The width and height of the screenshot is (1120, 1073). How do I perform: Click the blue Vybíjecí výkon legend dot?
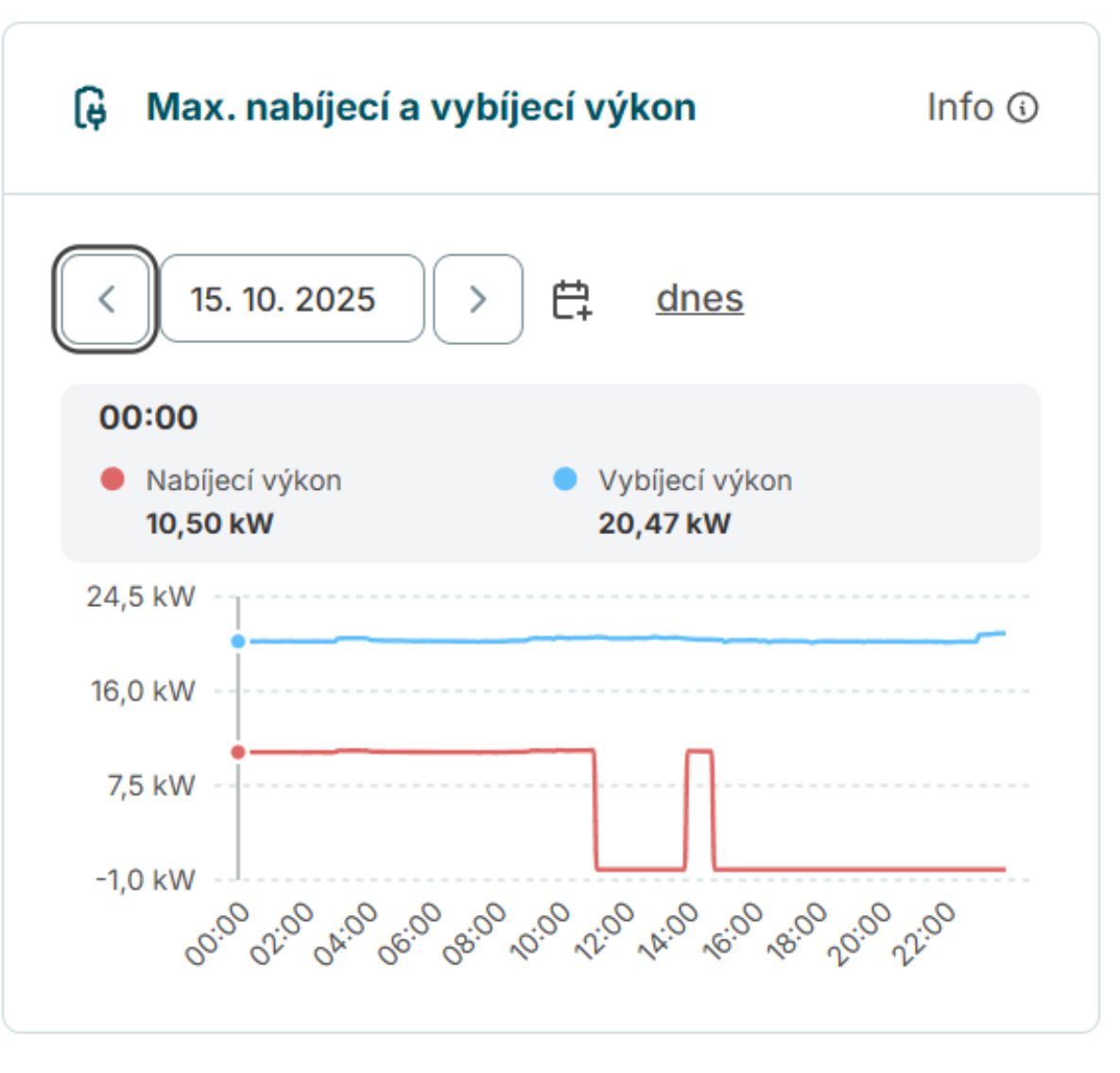[564, 479]
